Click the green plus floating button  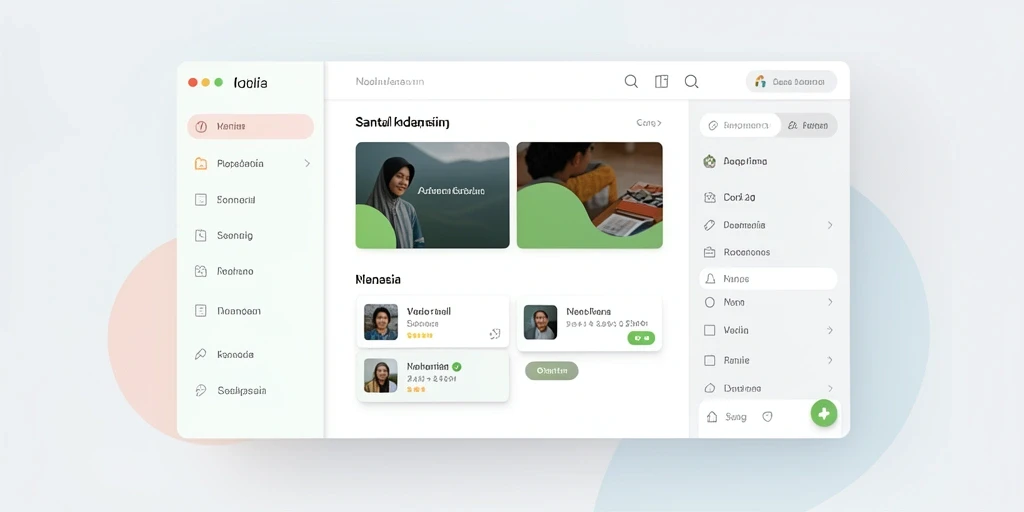tap(824, 413)
